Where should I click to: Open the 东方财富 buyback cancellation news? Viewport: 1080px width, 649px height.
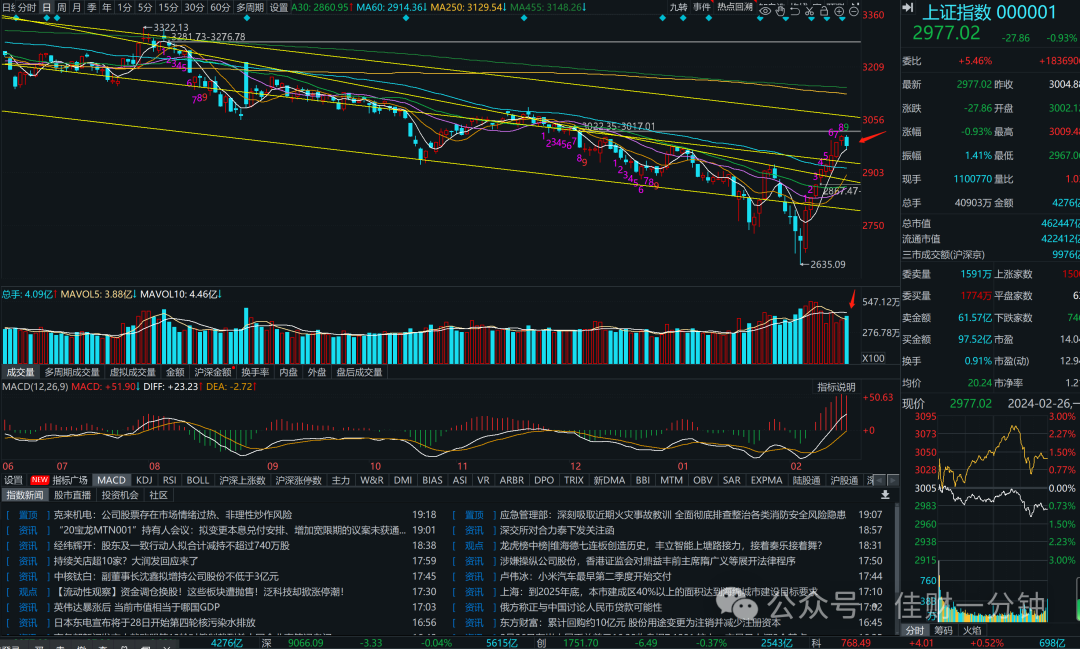(640, 623)
